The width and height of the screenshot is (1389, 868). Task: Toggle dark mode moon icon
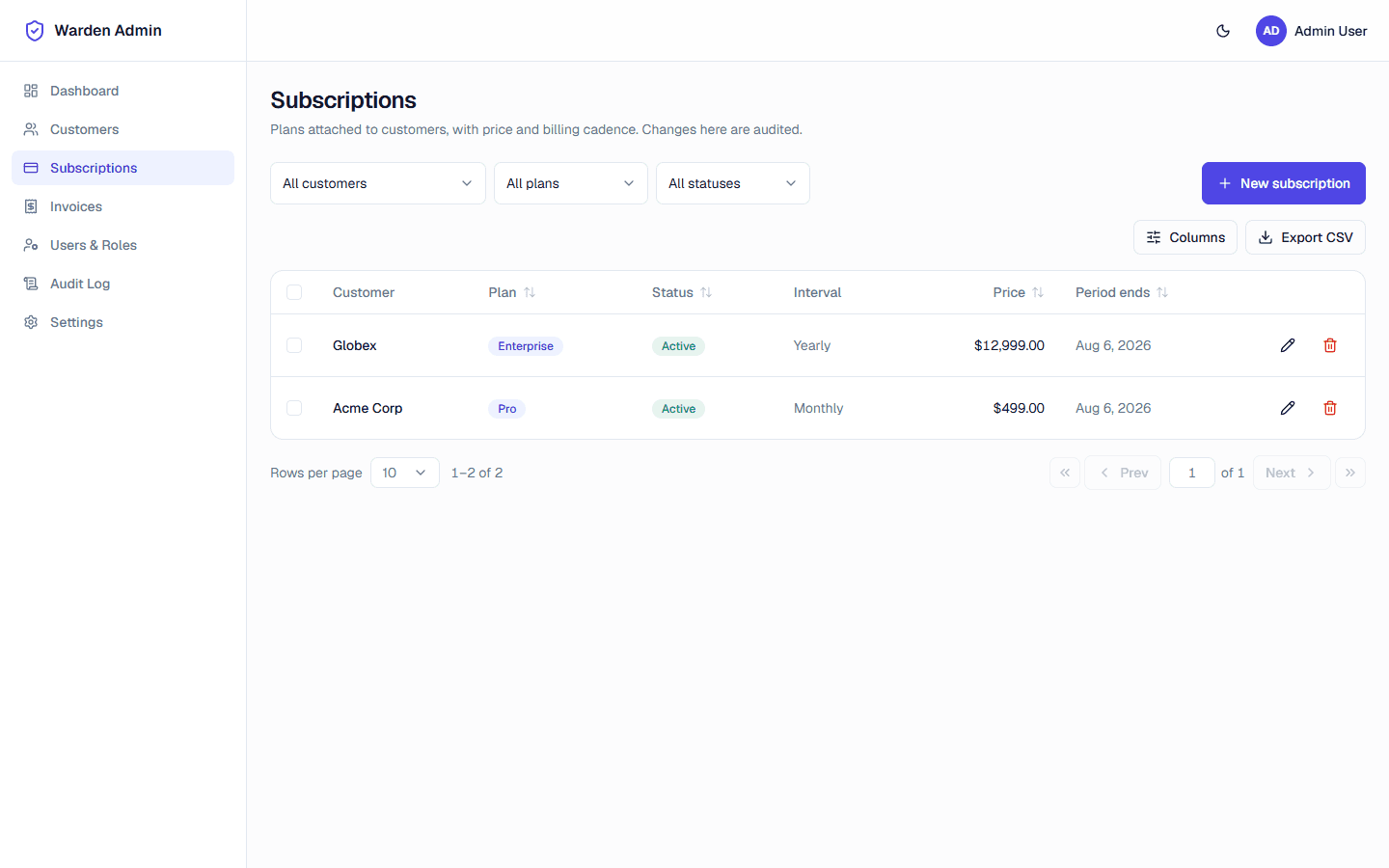[1223, 31]
